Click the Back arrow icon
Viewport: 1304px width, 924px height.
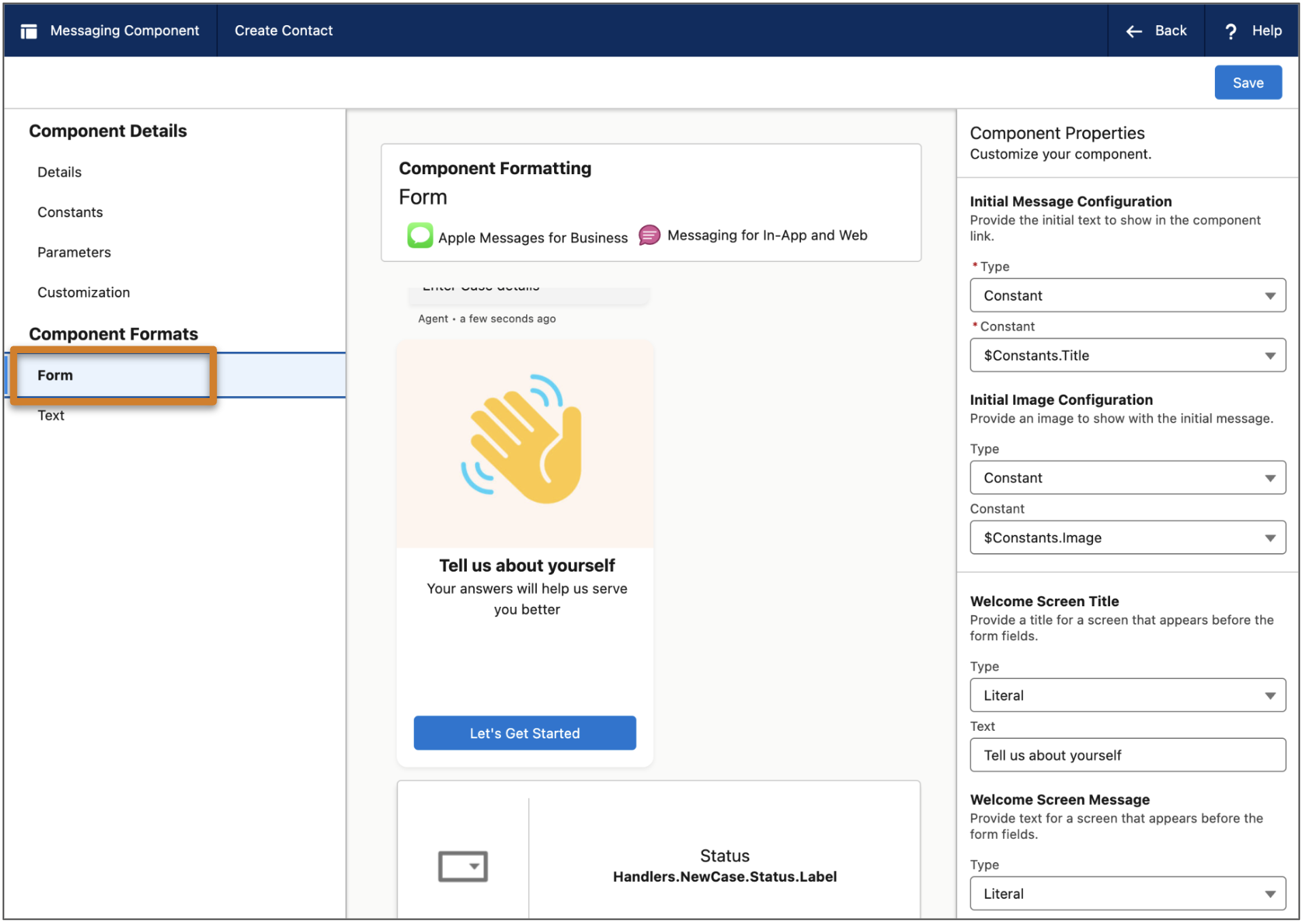(1133, 31)
